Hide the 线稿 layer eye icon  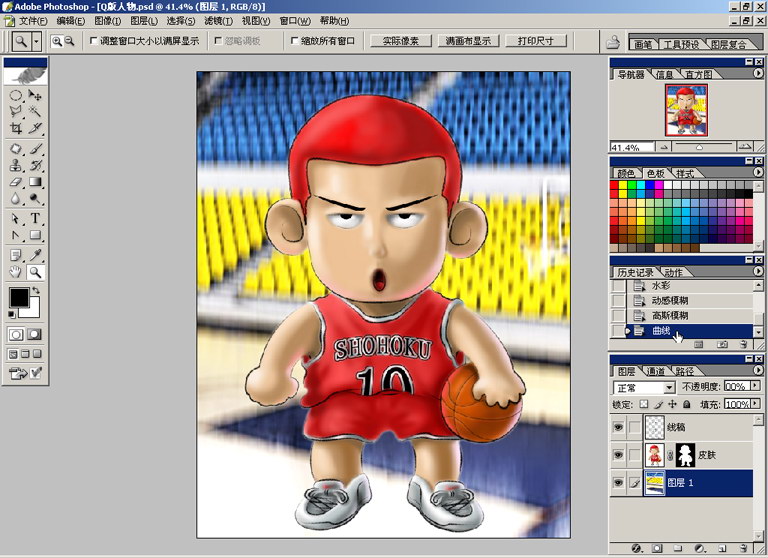[618, 427]
